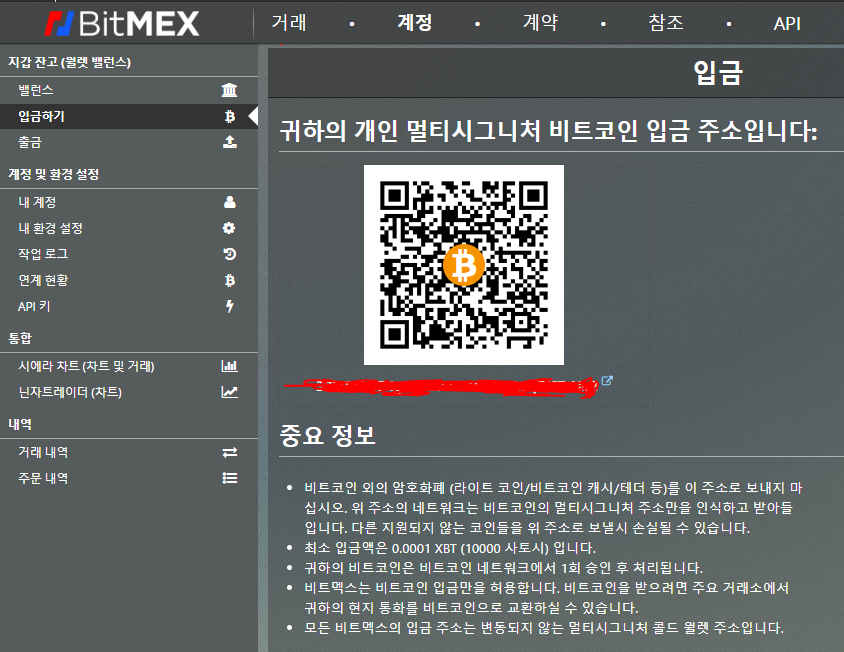Click the history icon beside 작업 로그
Viewport: 844px width, 652px height.
pos(230,254)
